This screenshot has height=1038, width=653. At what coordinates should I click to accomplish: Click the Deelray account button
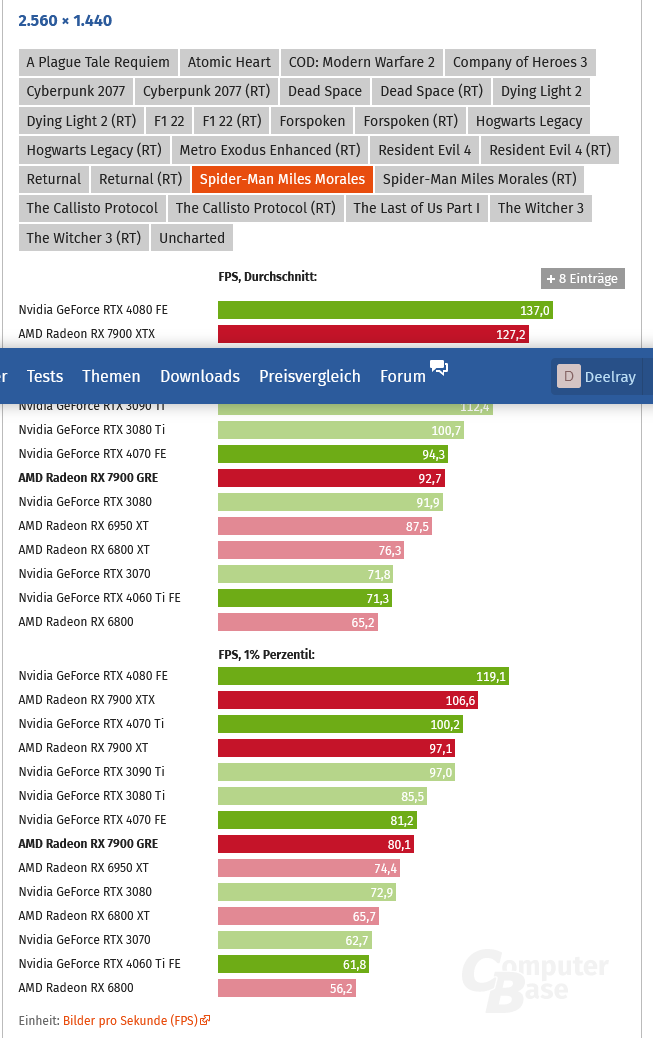598,377
